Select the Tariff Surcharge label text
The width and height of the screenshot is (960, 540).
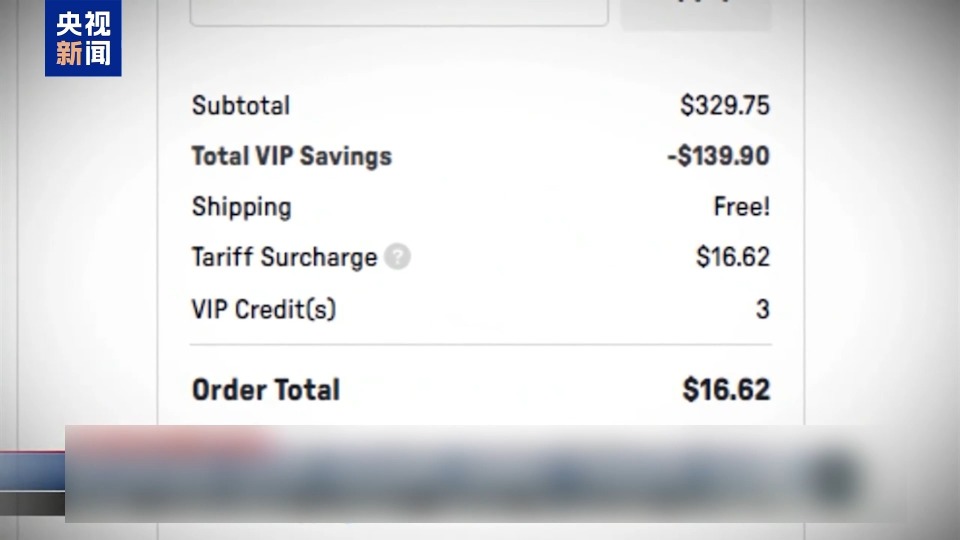point(285,257)
